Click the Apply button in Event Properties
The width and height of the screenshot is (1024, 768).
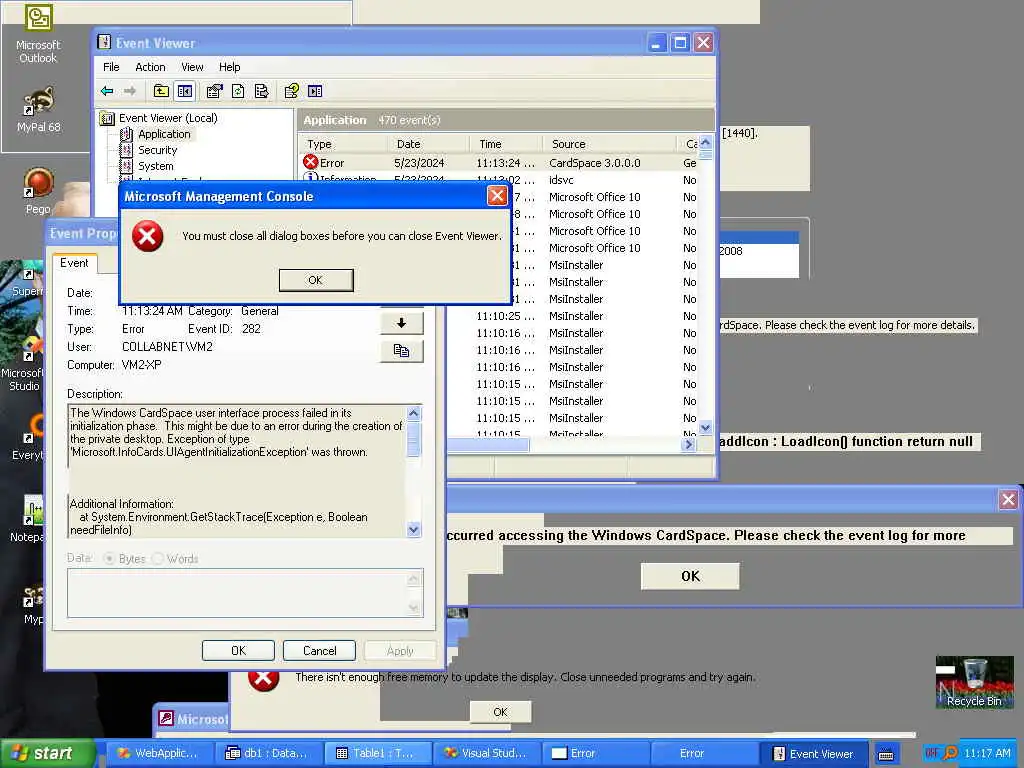(400, 650)
